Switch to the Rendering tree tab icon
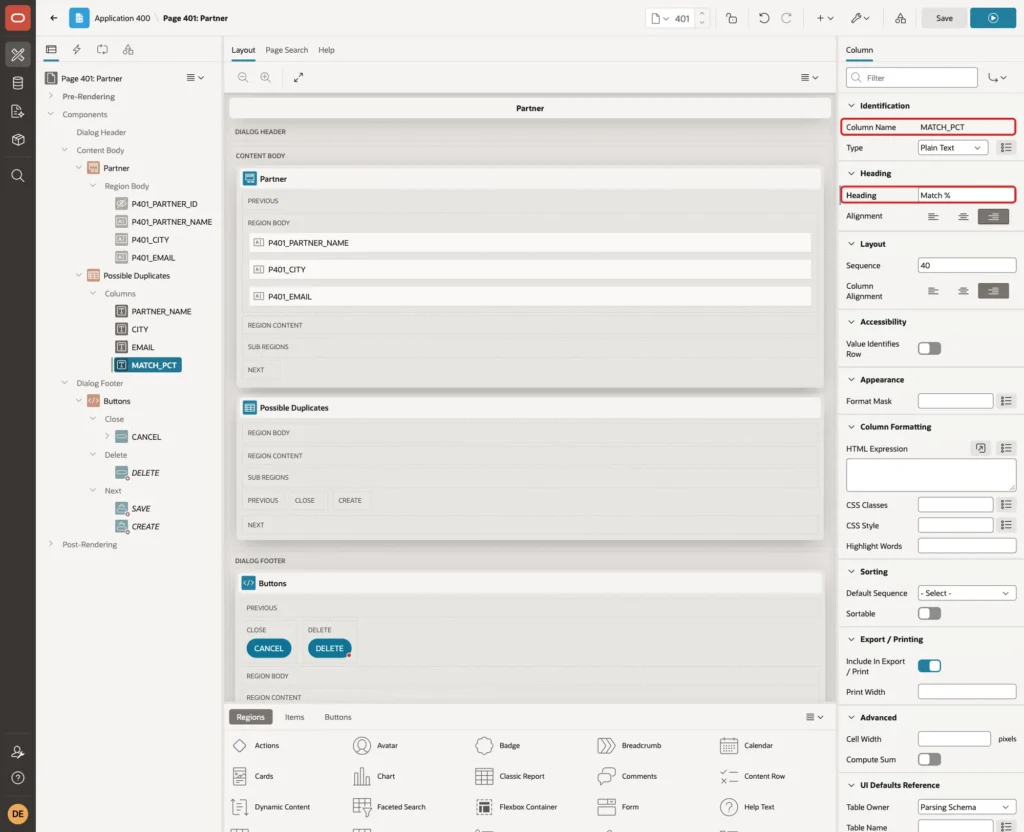 click(51, 50)
